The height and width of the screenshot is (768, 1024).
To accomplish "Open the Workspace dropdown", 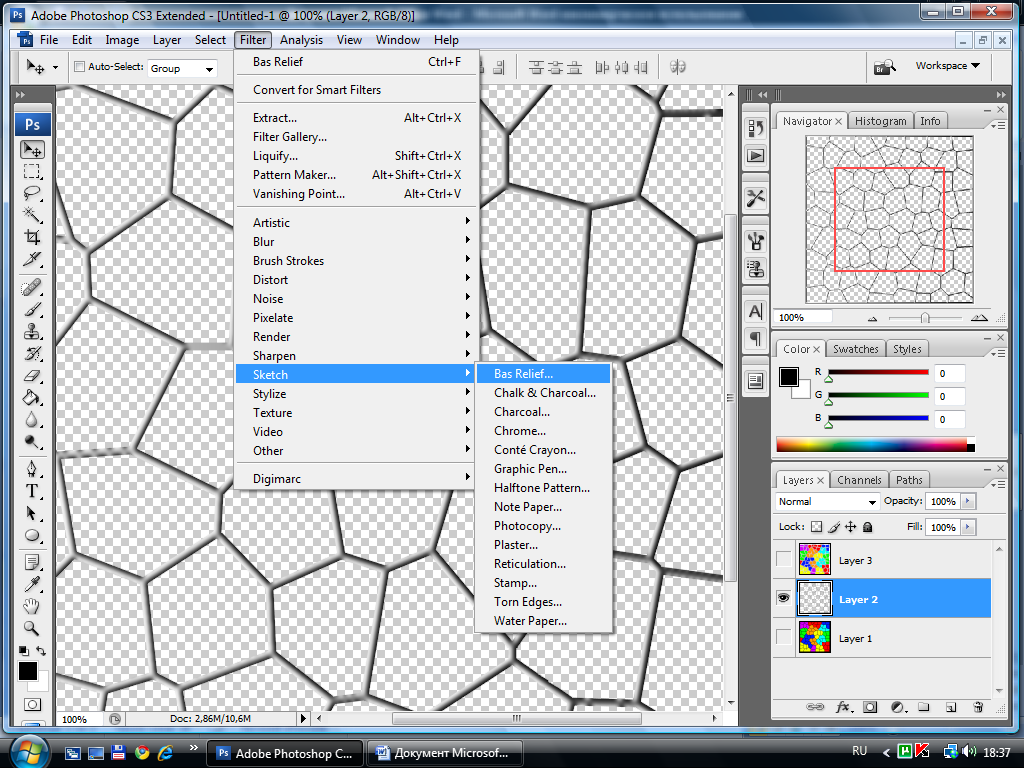I will [948, 65].
